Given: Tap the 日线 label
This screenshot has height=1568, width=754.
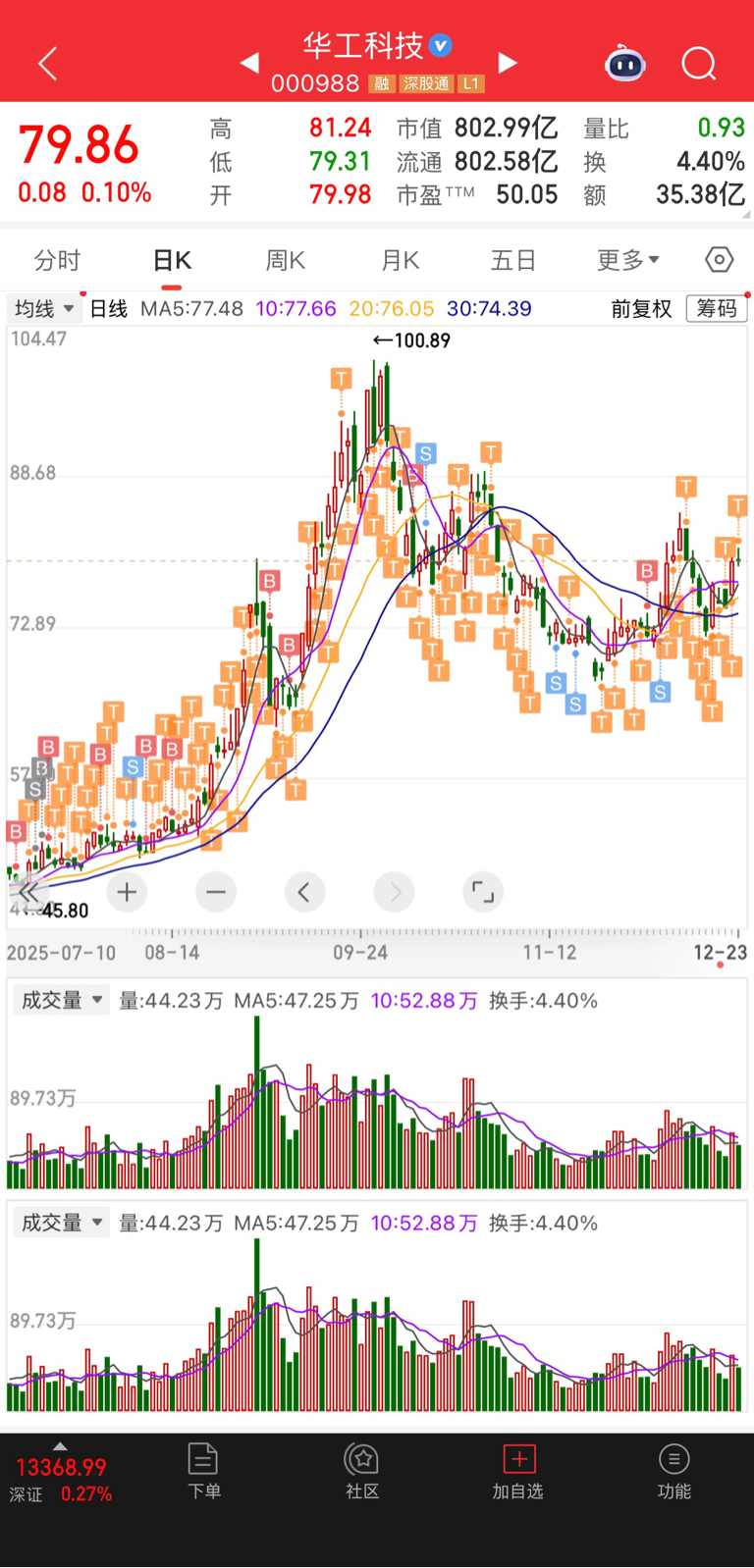Looking at the screenshot, I should point(109,309).
